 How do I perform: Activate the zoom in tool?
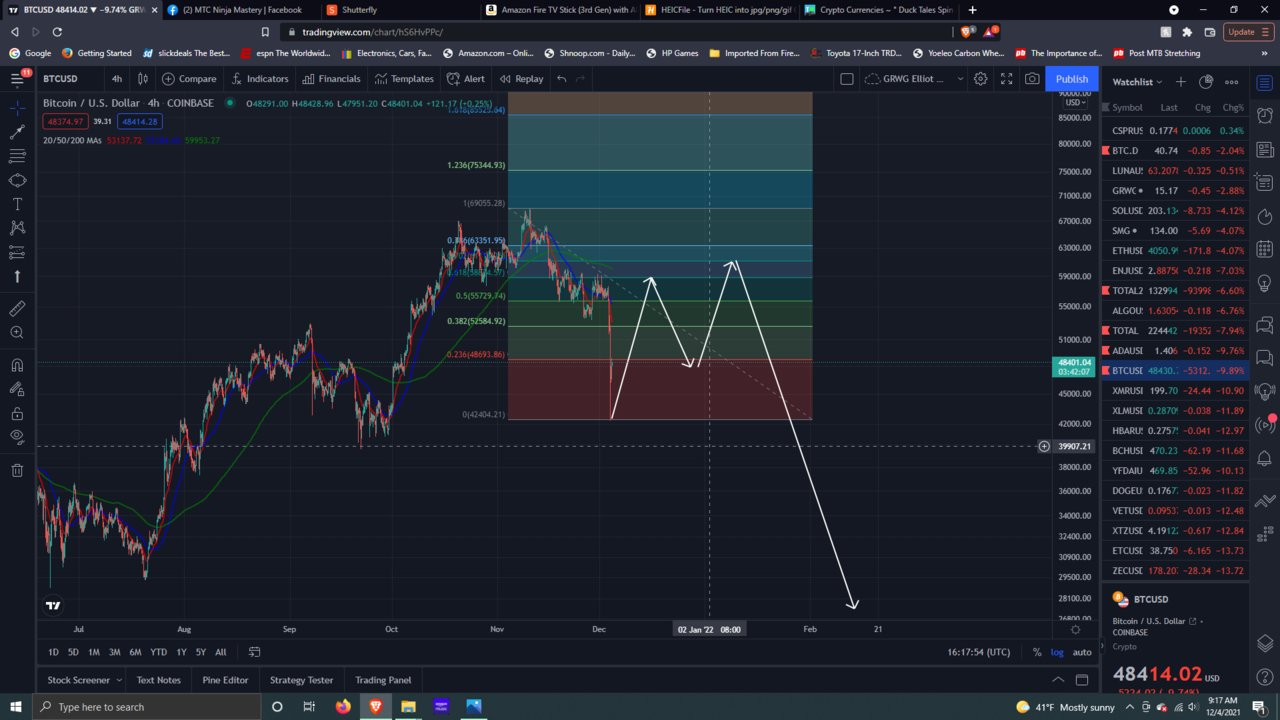[17, 333]
